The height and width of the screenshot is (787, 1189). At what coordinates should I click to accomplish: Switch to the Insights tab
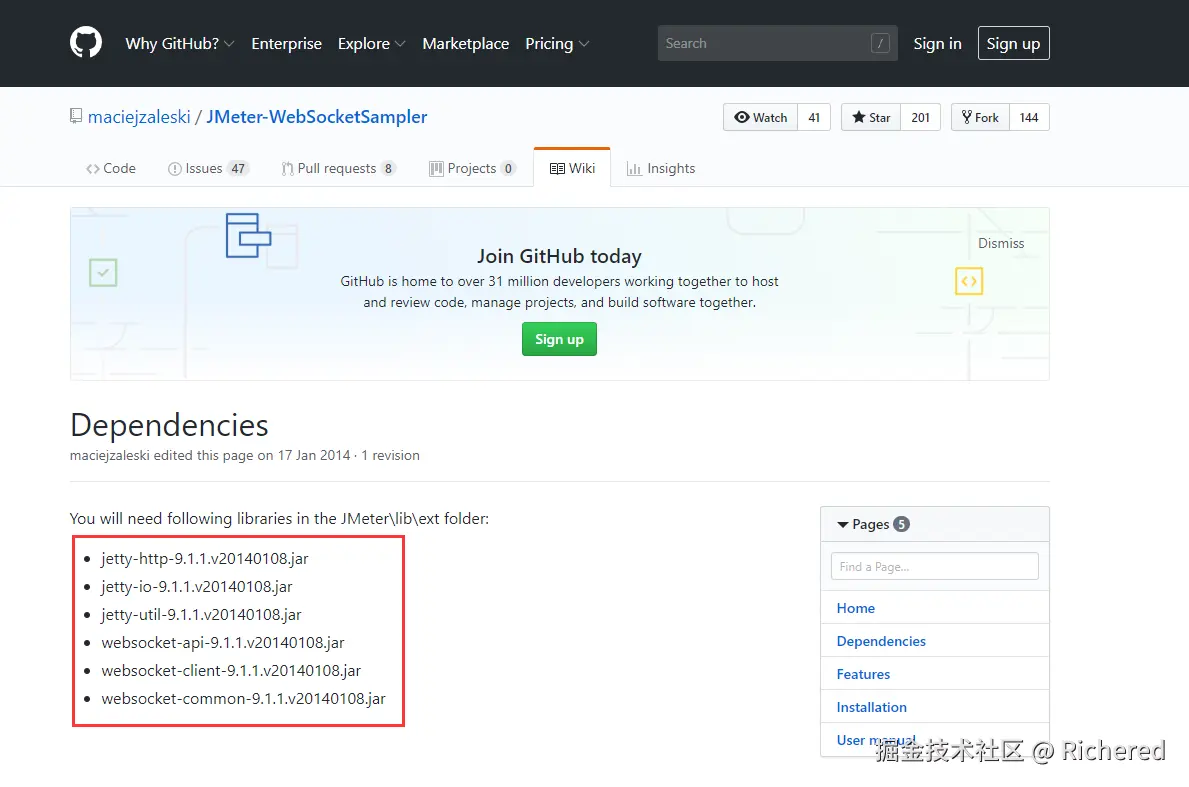pos(660,168)
